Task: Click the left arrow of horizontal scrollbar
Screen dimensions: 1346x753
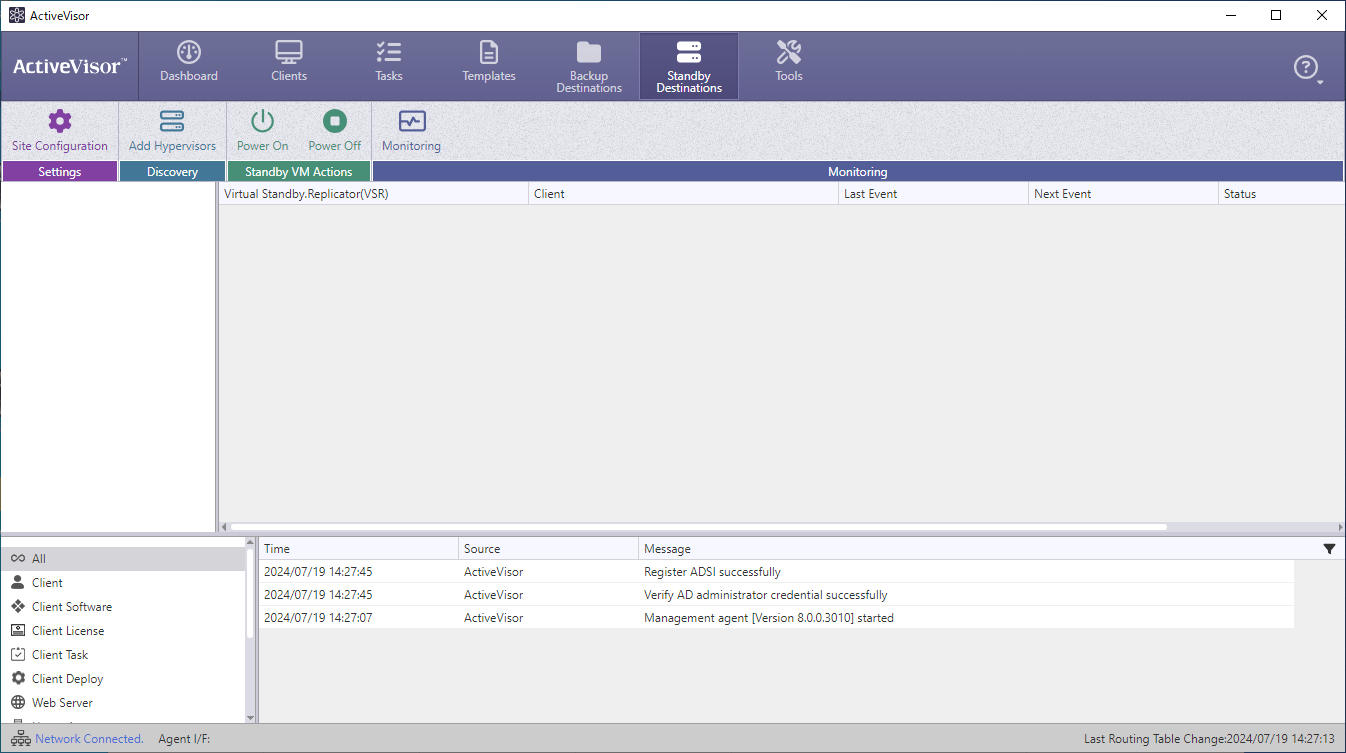Action: click(224, 527)
